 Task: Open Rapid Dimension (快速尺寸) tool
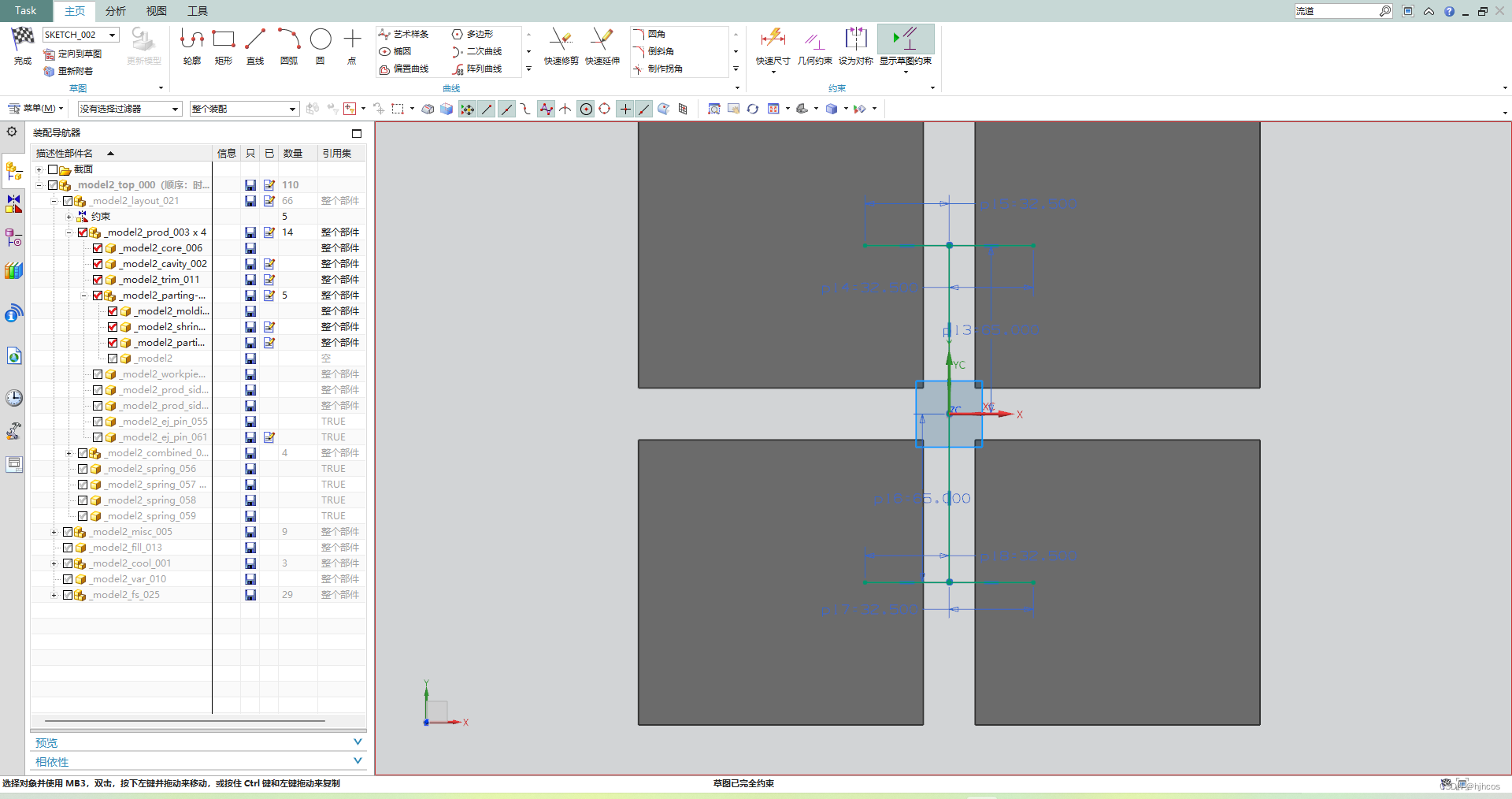(x=773, y=46)
